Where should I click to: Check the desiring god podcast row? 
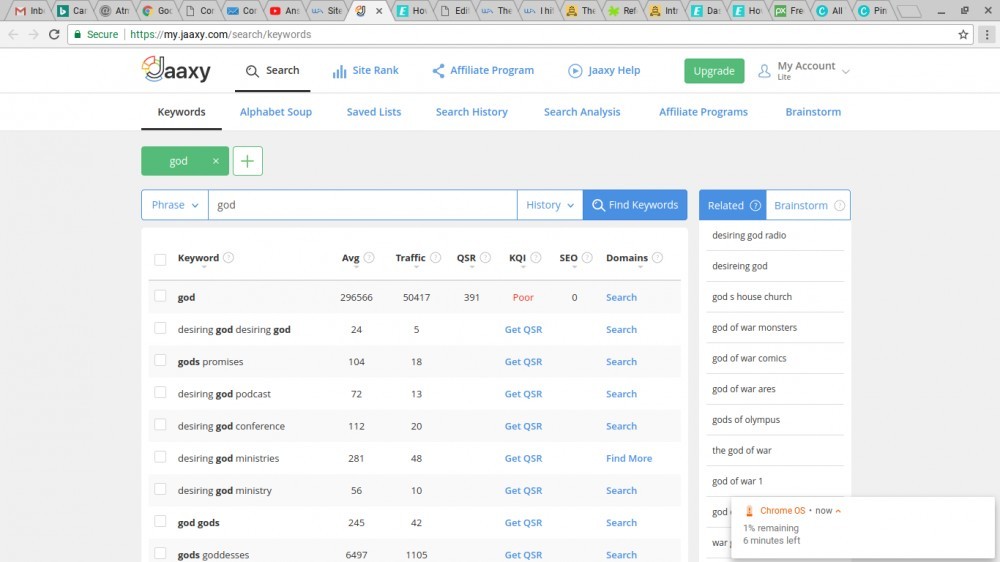[x=160, y=392]
